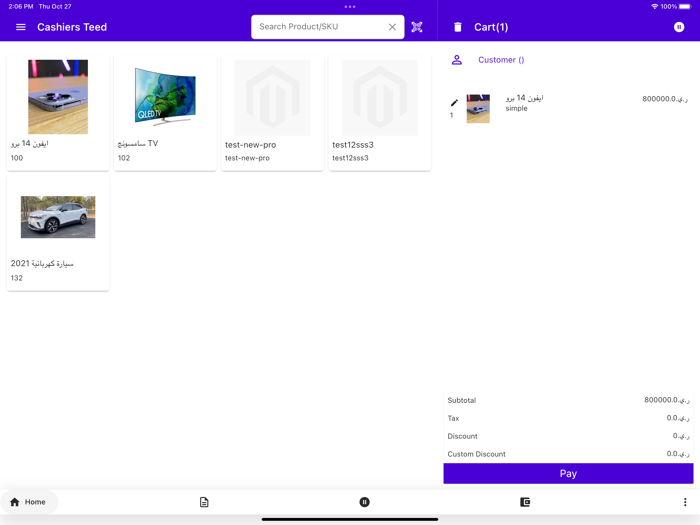Edit cart item with pencil icon
Image resolution: width=700 pixels, height=525 pixels.
[454, 103]
